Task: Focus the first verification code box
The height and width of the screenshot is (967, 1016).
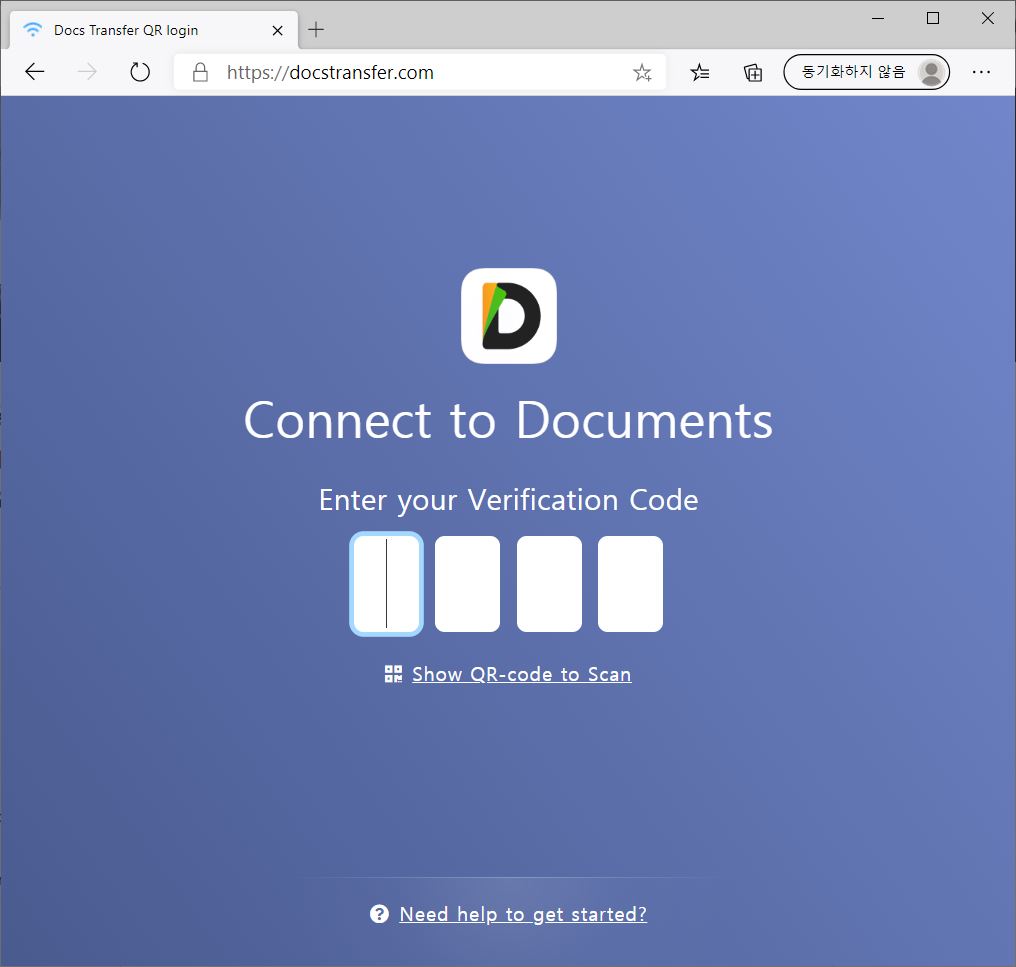Action: [386, 583]
